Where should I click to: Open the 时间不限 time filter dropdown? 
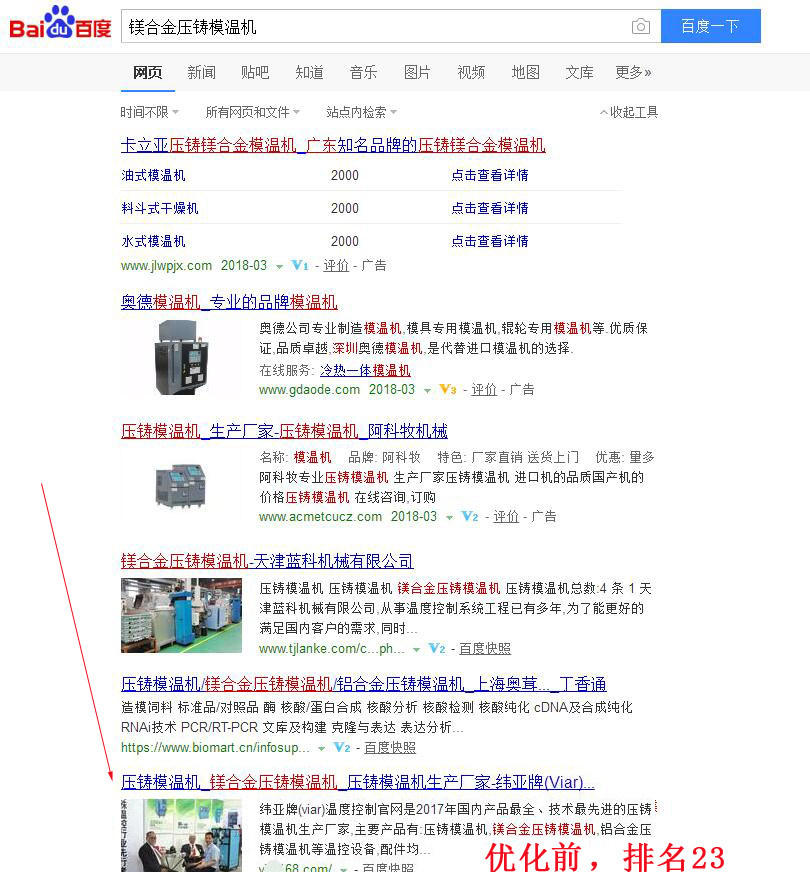tap(150, 112)
